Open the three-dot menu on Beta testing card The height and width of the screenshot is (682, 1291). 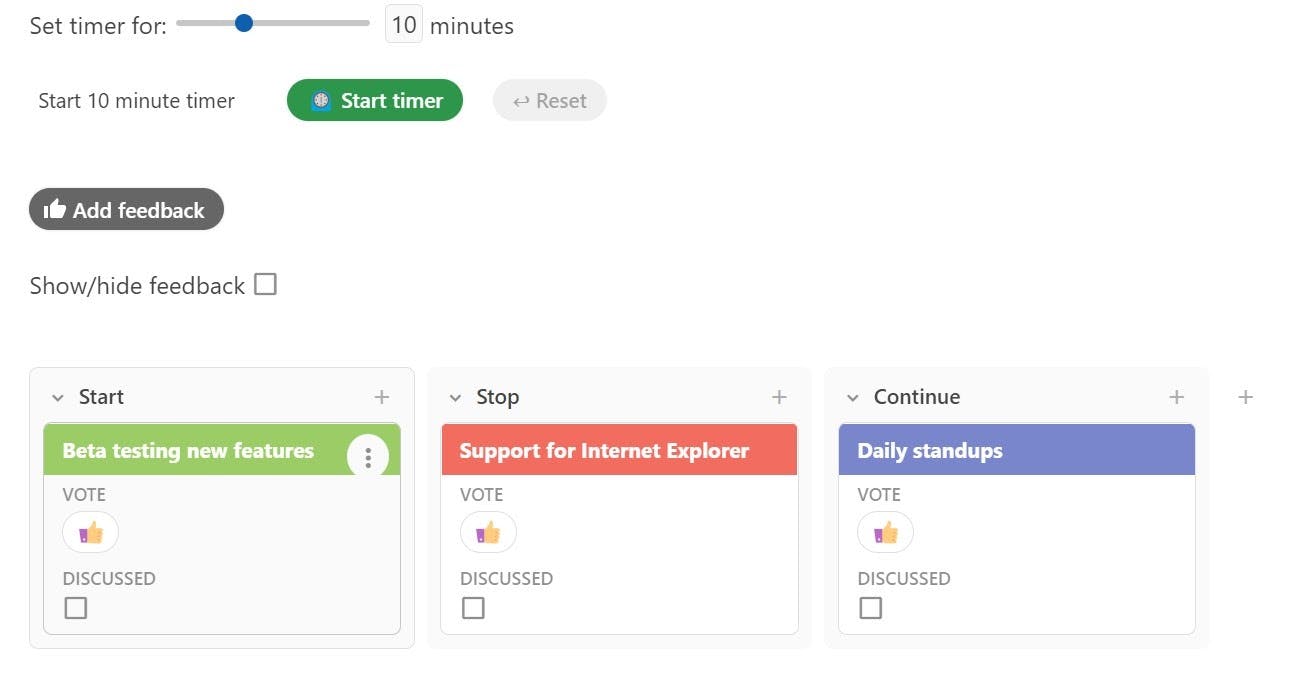368,457
